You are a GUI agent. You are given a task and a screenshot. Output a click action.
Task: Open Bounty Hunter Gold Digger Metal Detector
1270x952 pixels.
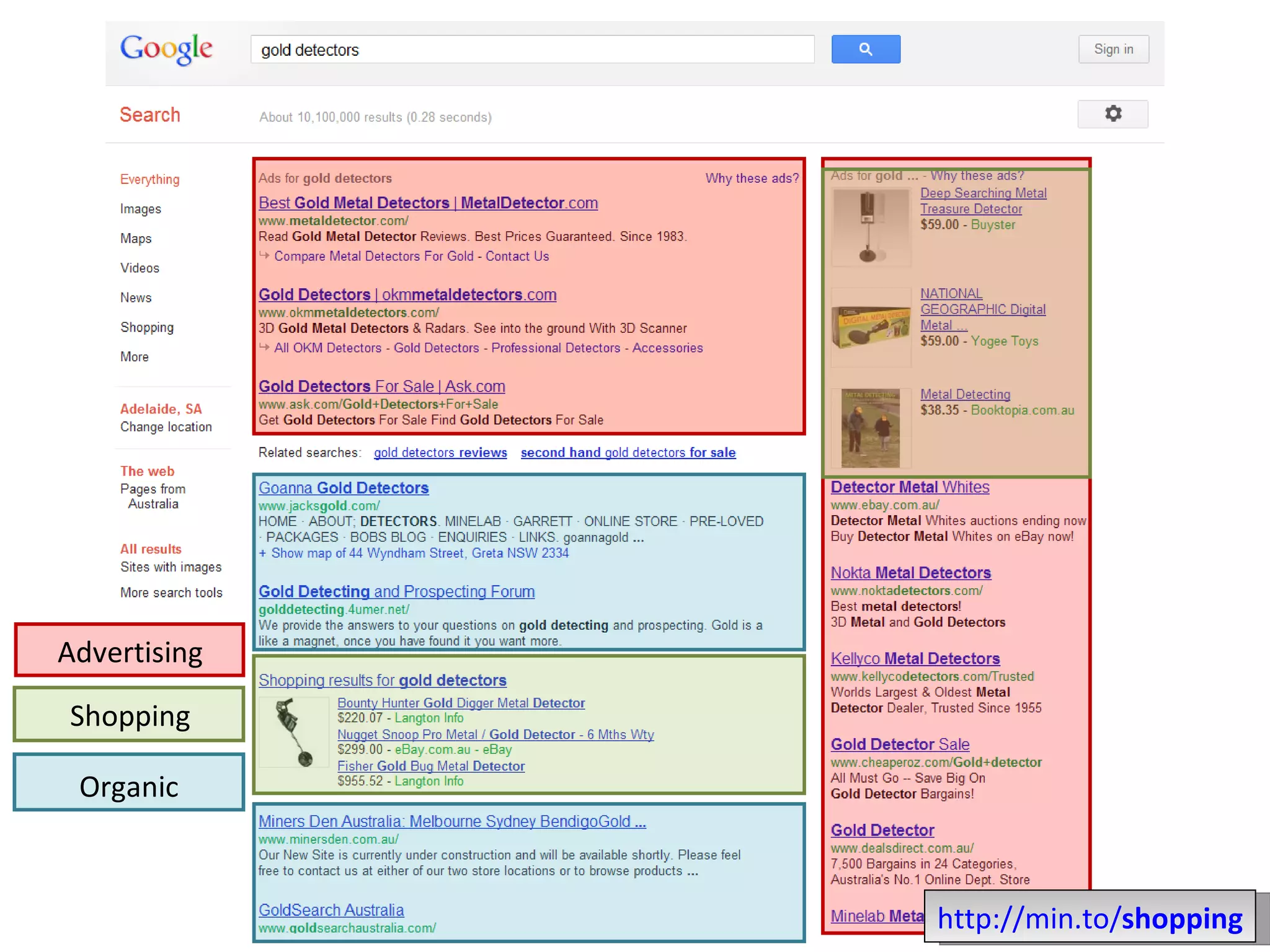pyautogui.click(x=461, y=703)
